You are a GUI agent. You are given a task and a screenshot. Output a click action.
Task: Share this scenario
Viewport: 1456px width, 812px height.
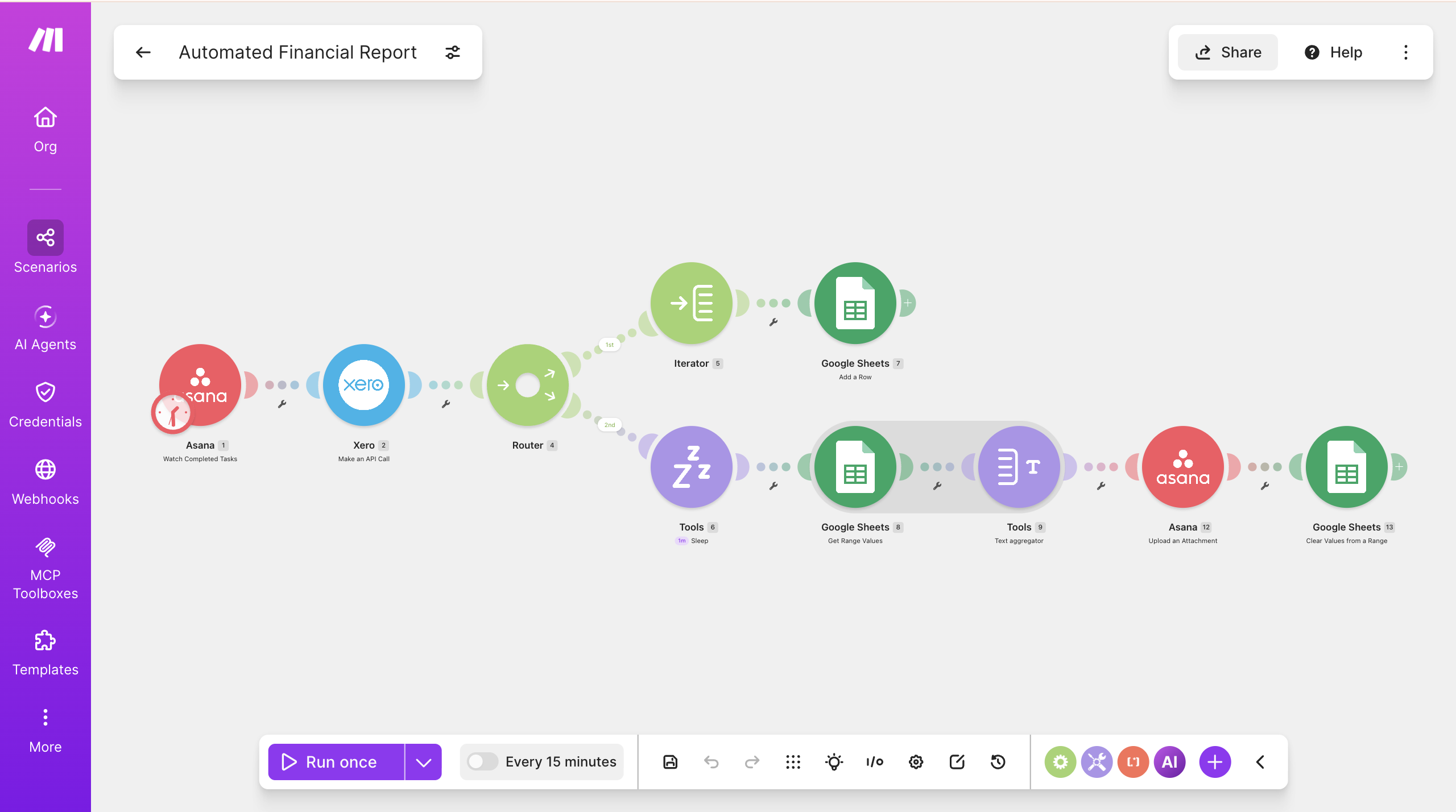point(1228,52)
